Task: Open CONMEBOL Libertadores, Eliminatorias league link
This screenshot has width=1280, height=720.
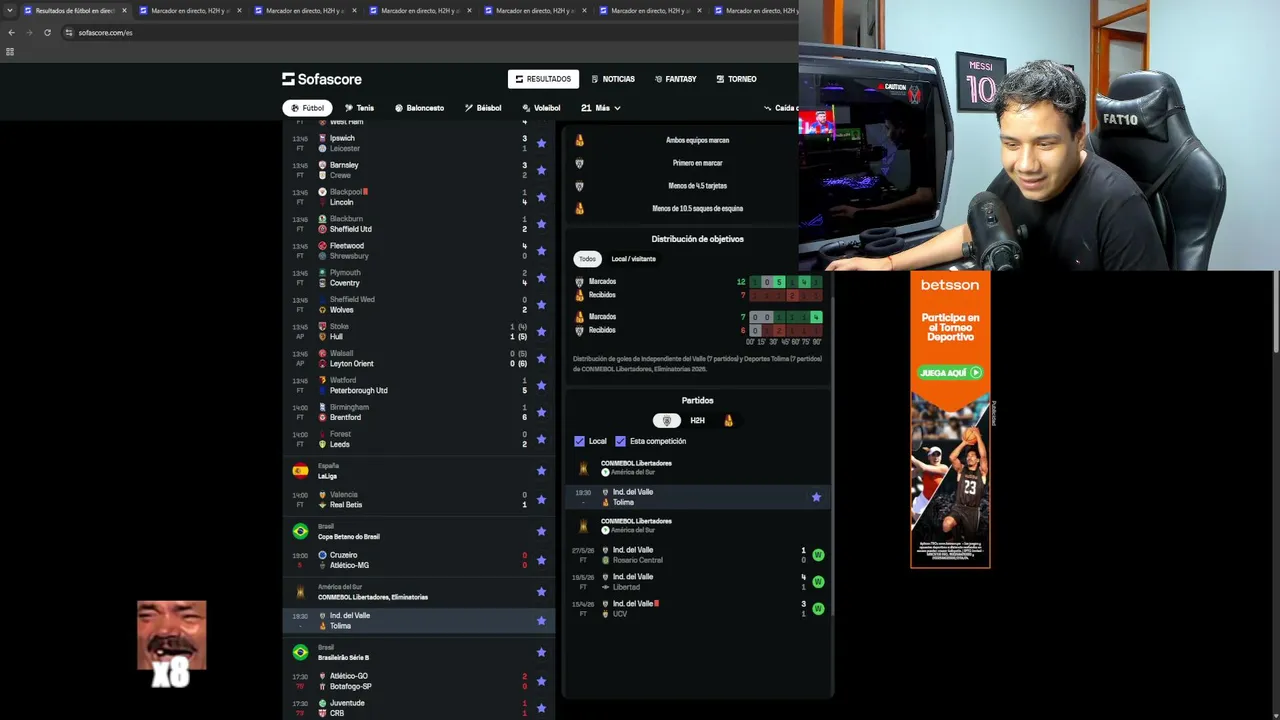Action: (373, 597)
